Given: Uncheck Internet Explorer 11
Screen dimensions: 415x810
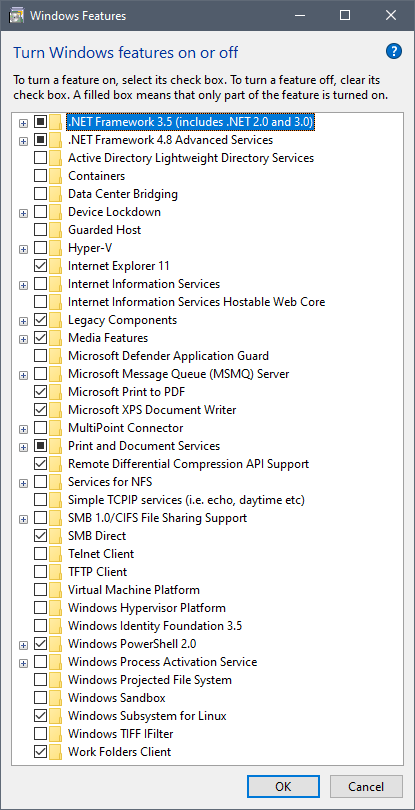Looking at the screenshot, I should 40,266.
